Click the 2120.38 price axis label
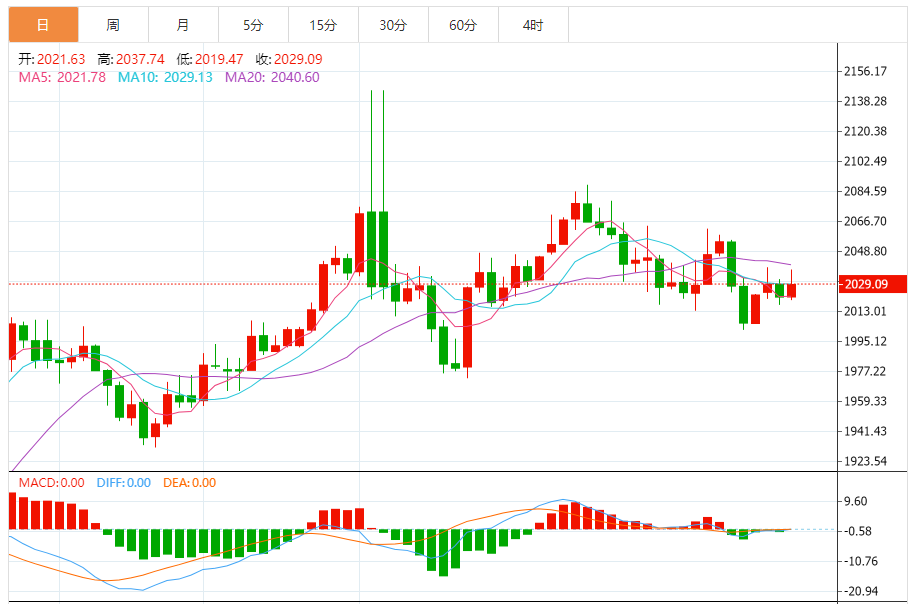The width and height of the screenshot is (918, 604). point(865,131)
